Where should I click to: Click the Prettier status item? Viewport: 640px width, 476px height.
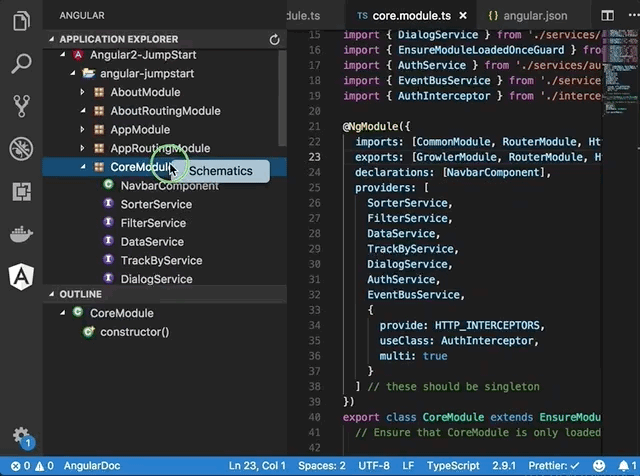point(554,466)
